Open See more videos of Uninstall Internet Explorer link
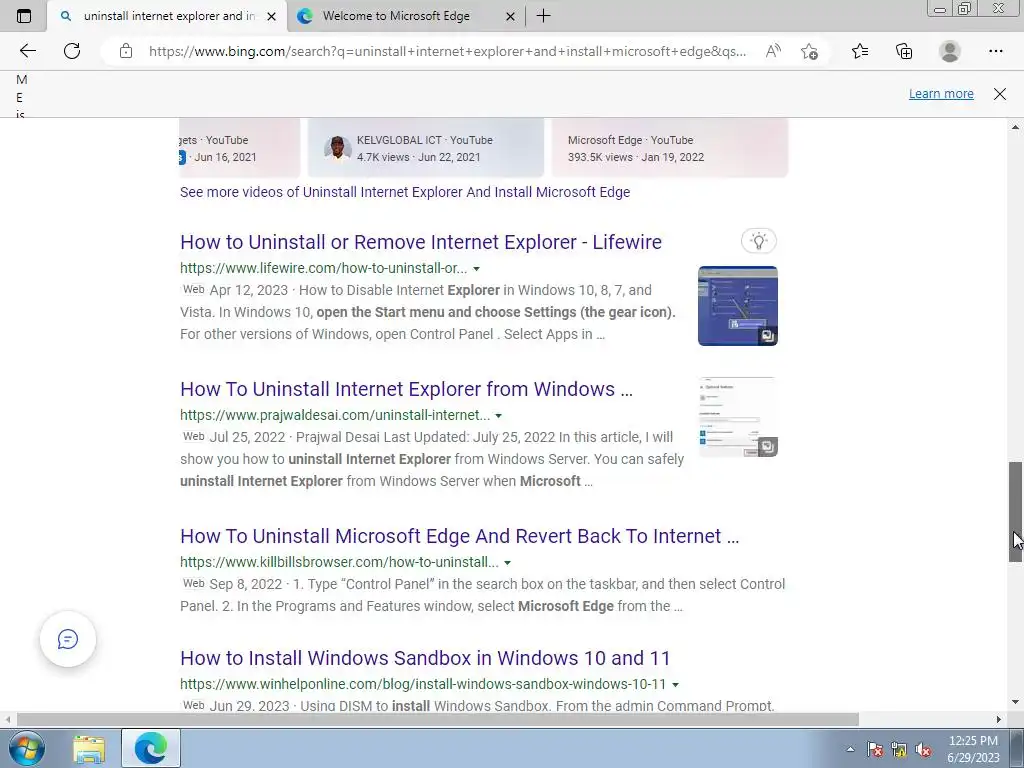Viewport: 1024px width, 768px height. click(405, 192)
